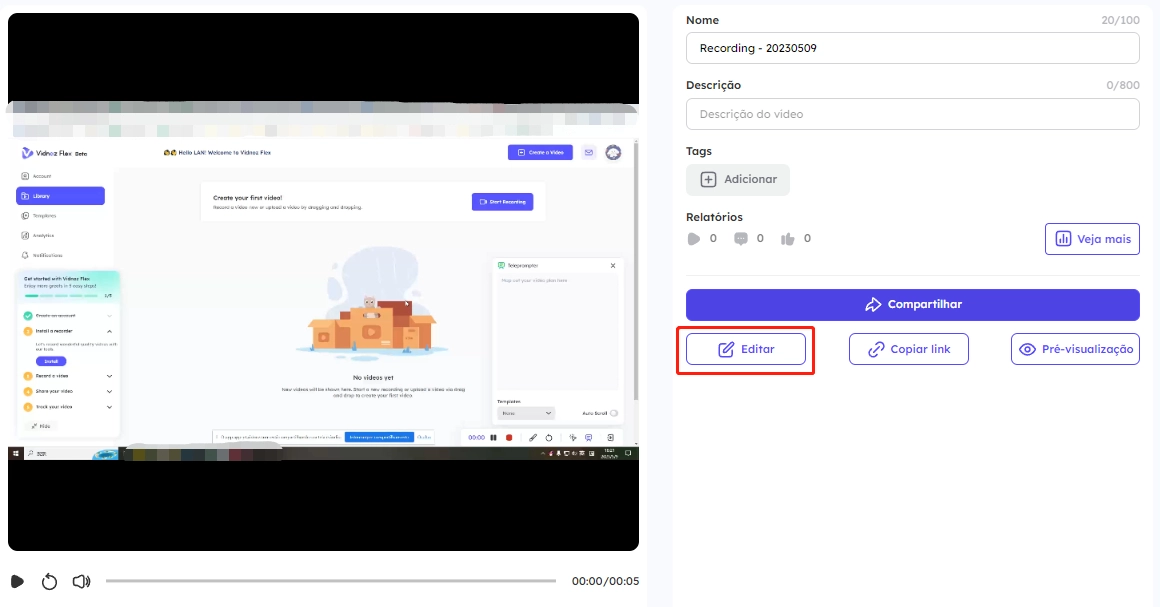This screenshot has width=1160, height=607.
Task: Click the 00:00/00:05 time readout
Action: click(x=605, y=581)
